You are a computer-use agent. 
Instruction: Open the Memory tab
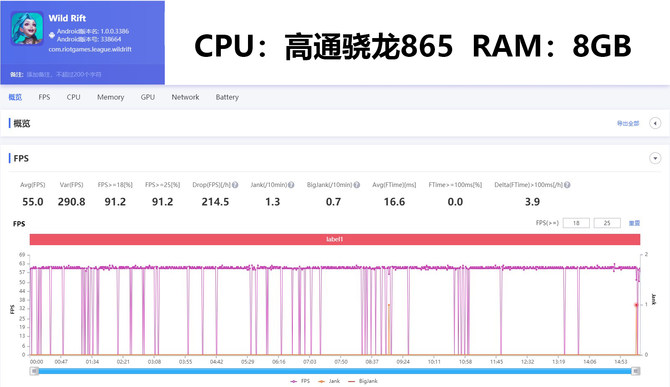[x=111, y=97]
